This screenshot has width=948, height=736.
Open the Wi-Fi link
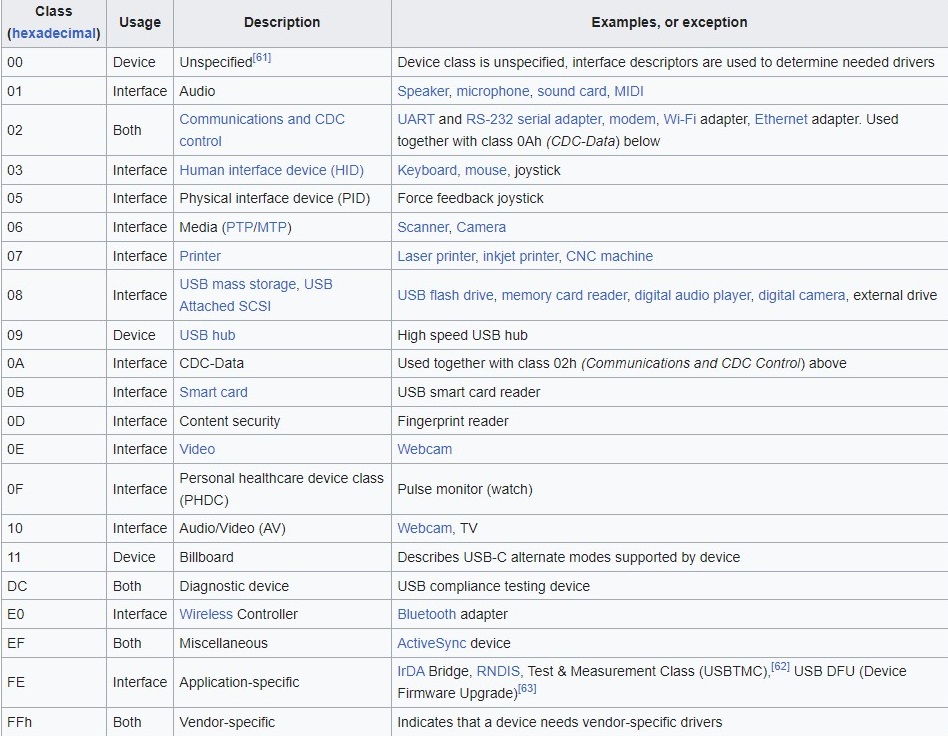point(680,119)
